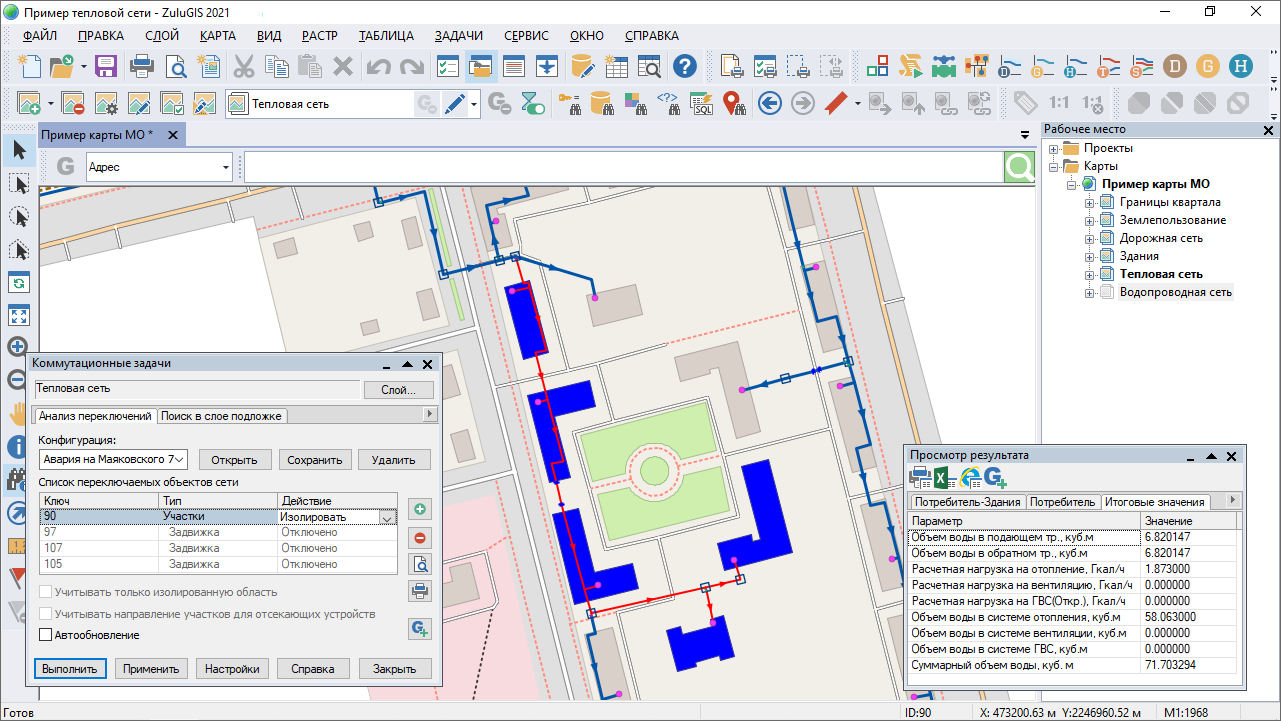The width and height of the screenshot is (1281, 721).
Task: Click red minus remove object icon
Action: click(x=420, y=537)
